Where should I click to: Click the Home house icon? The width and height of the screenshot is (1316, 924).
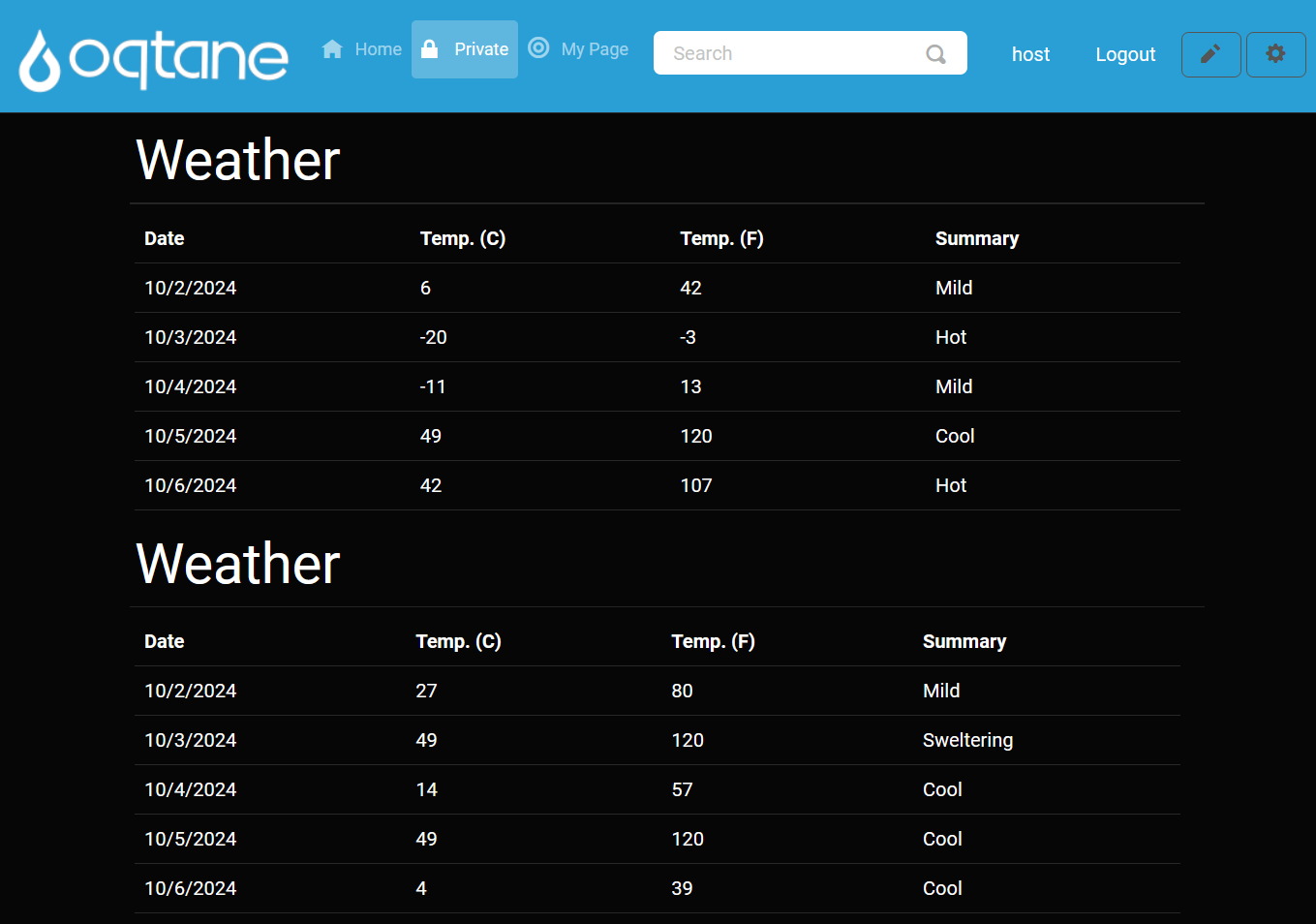tap(332, 49)
